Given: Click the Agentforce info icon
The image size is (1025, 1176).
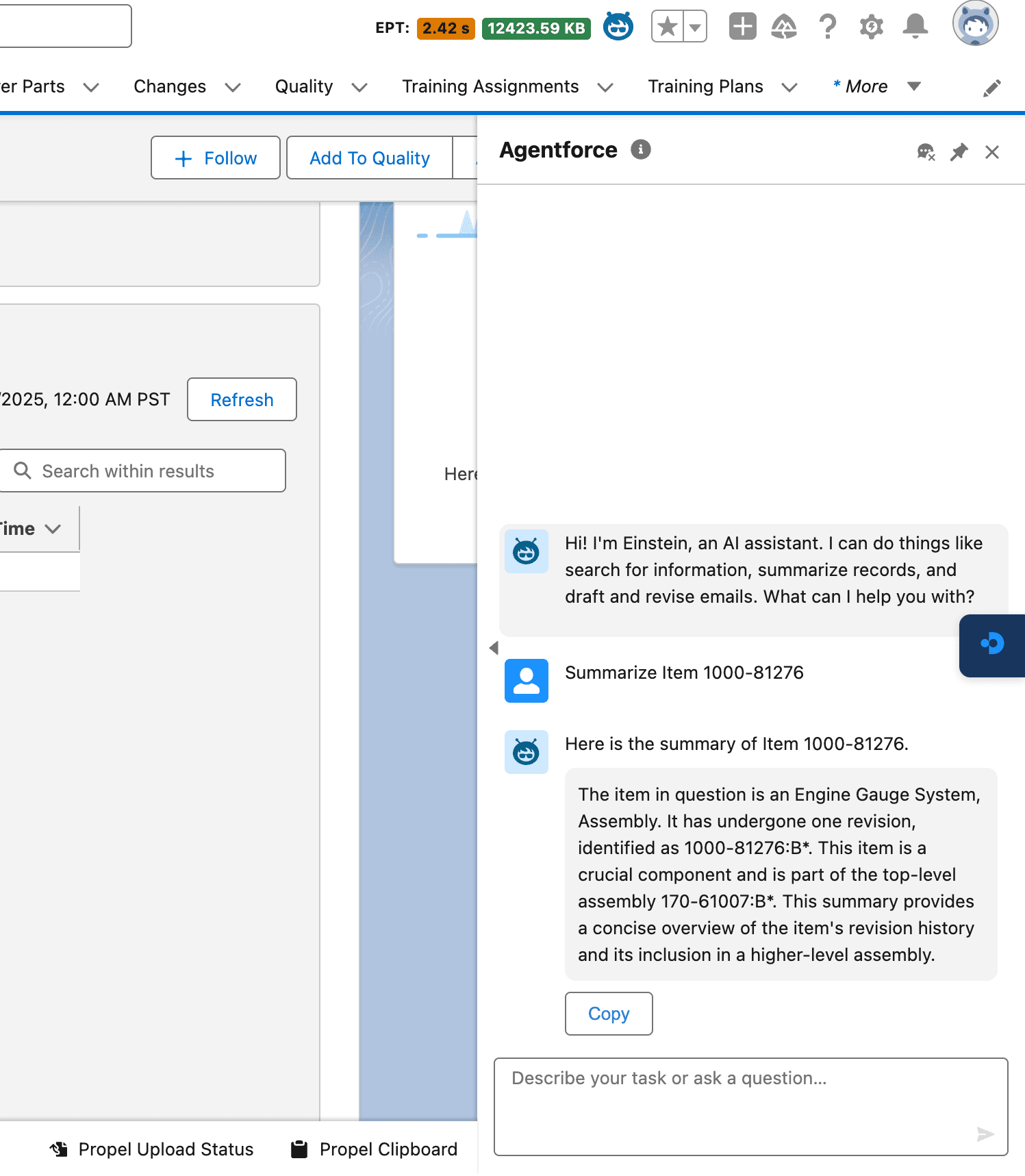Looking at the screenshot, I should coord(641,149).
